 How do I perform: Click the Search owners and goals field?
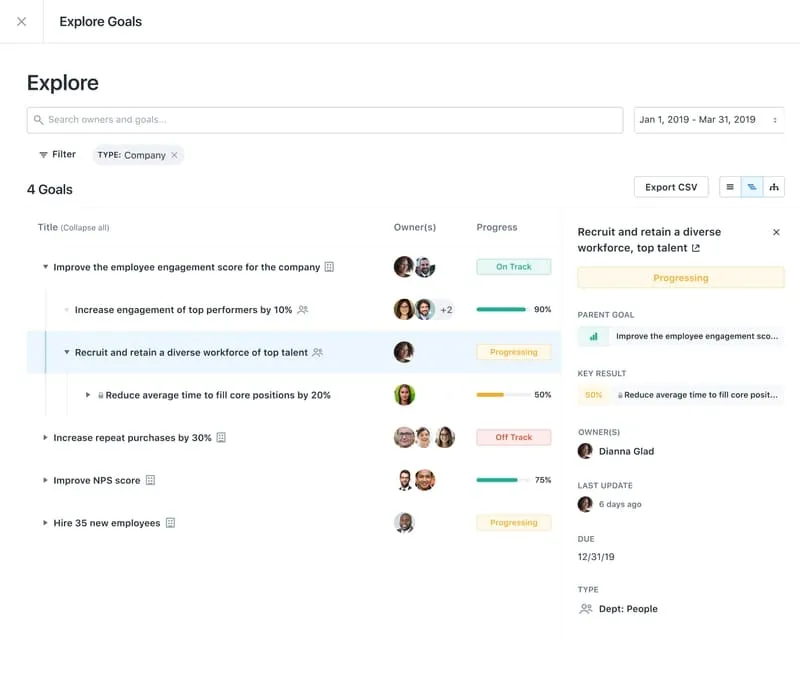click(324, 120)
